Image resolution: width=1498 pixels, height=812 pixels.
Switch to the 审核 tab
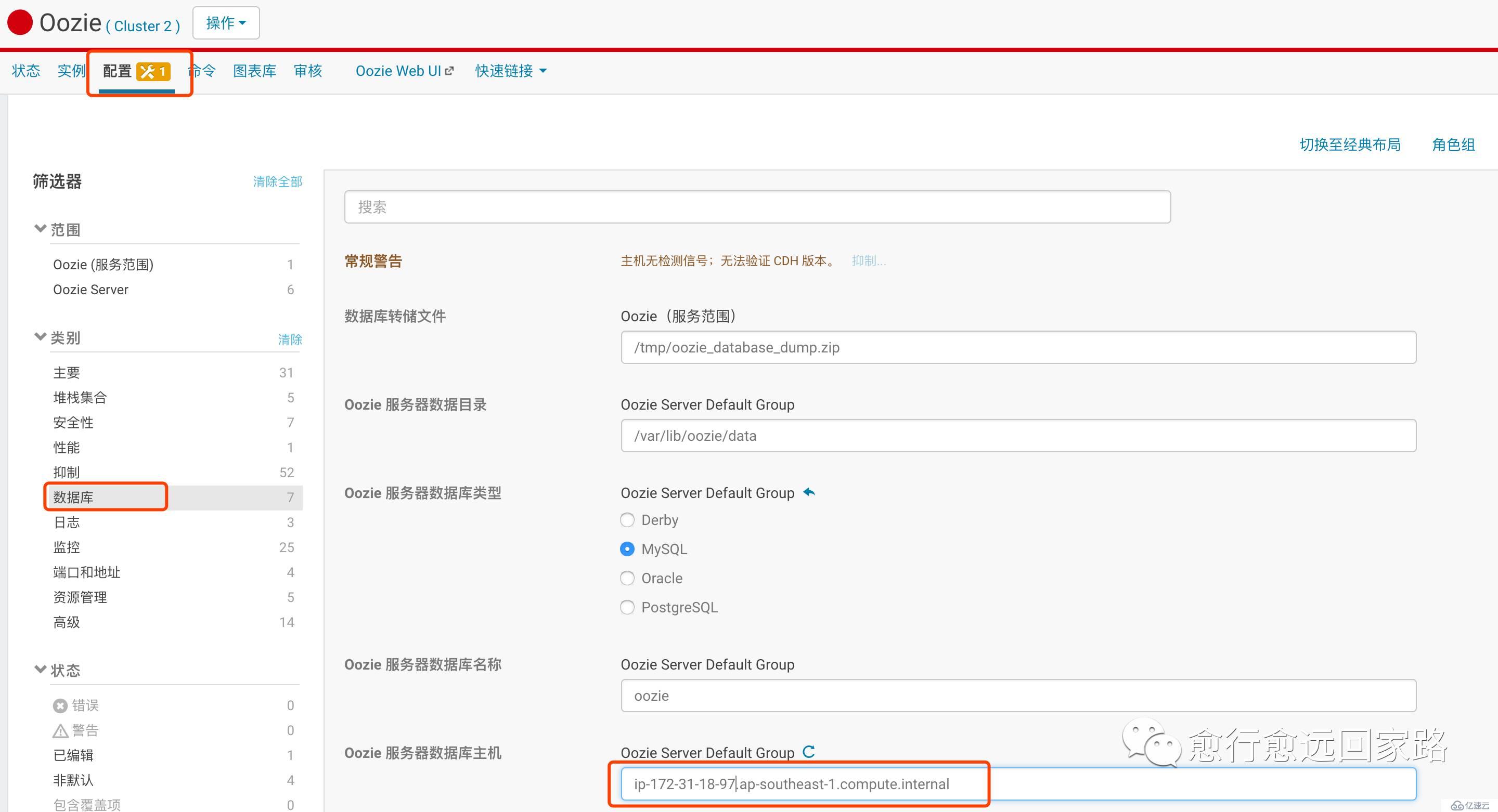coord(307,71)
